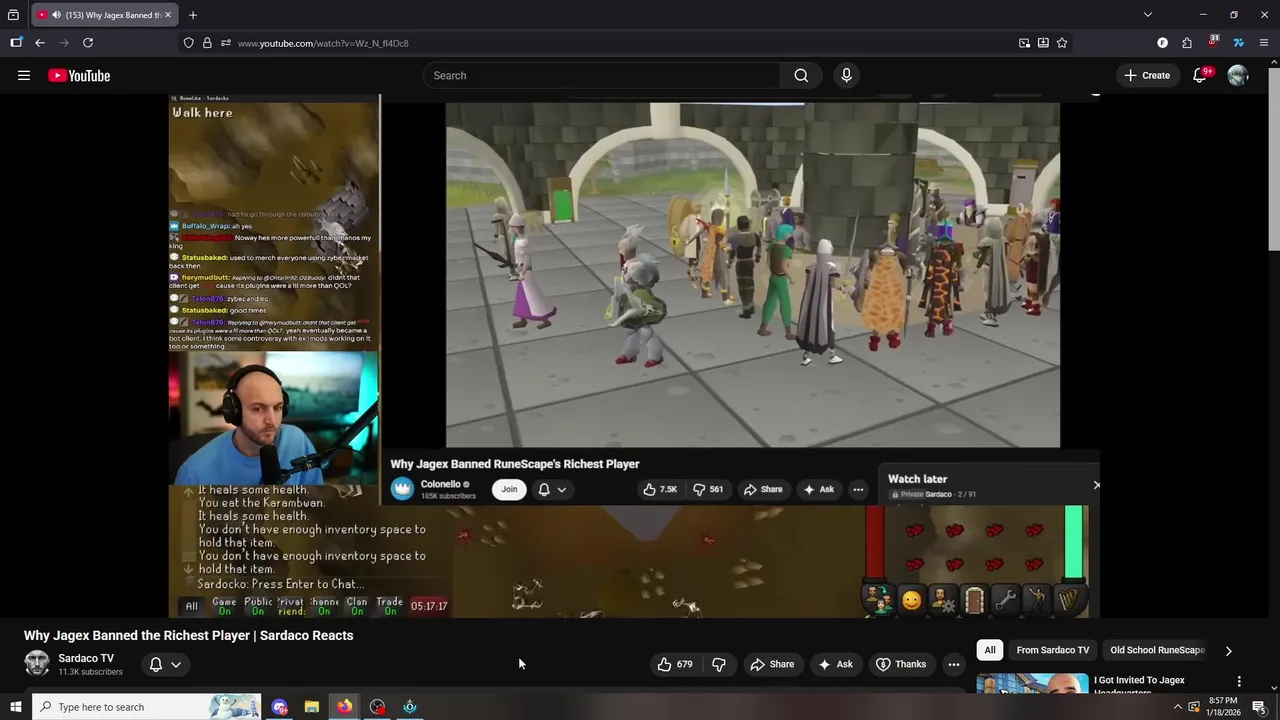Click the in-game All chat tab

point(191,606)
